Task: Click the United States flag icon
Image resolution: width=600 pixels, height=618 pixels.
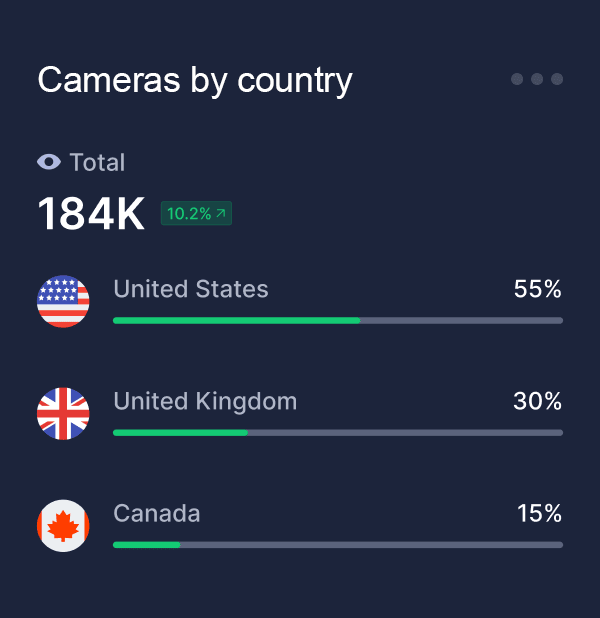Action: coord(63,301)
